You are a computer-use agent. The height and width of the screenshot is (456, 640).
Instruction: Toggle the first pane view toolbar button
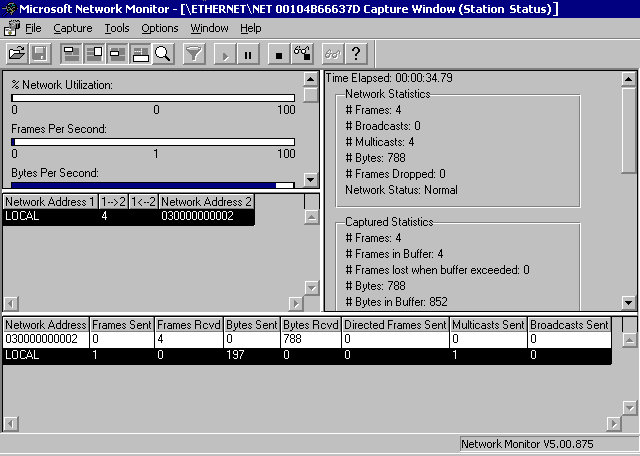pyautogui.click(x=73, y=53)
